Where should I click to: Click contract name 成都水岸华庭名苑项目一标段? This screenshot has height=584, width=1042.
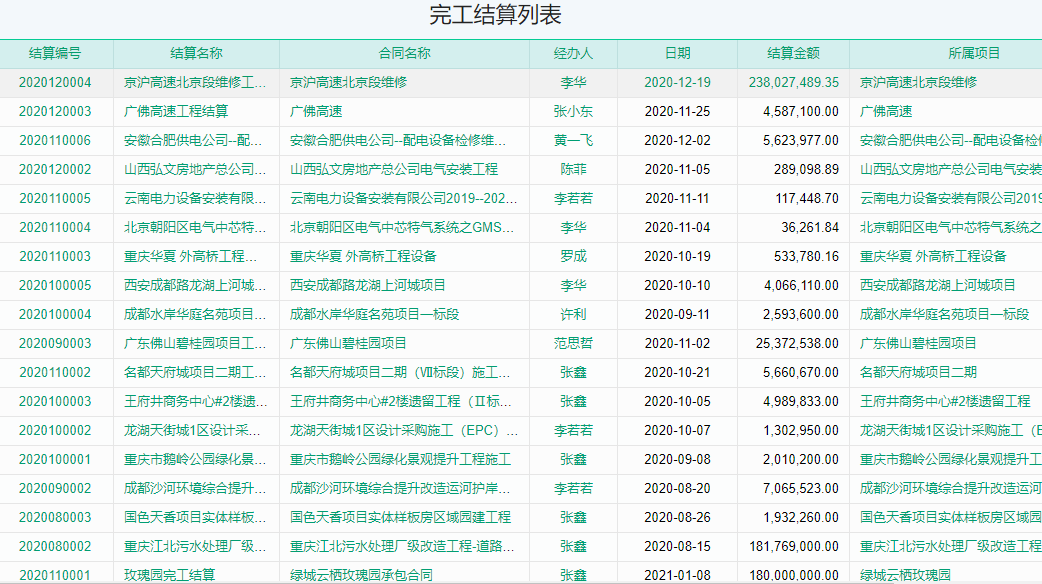[x=374, y=315]
